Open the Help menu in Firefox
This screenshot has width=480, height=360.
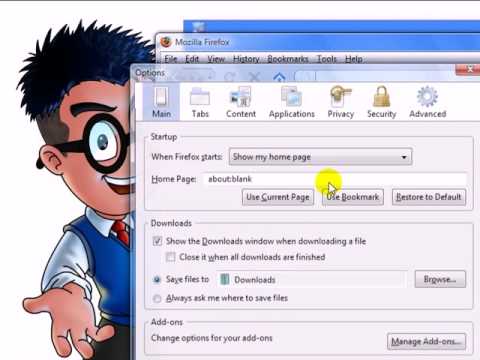point(354,59)
